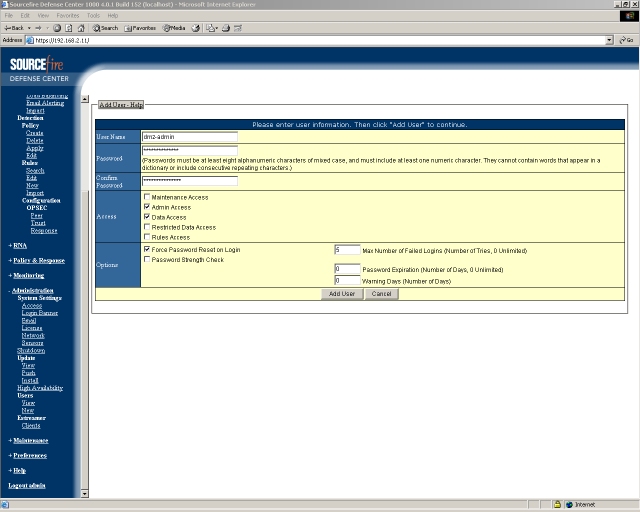
Task: Open the Add User - Help link
Action: click(121, 105)
